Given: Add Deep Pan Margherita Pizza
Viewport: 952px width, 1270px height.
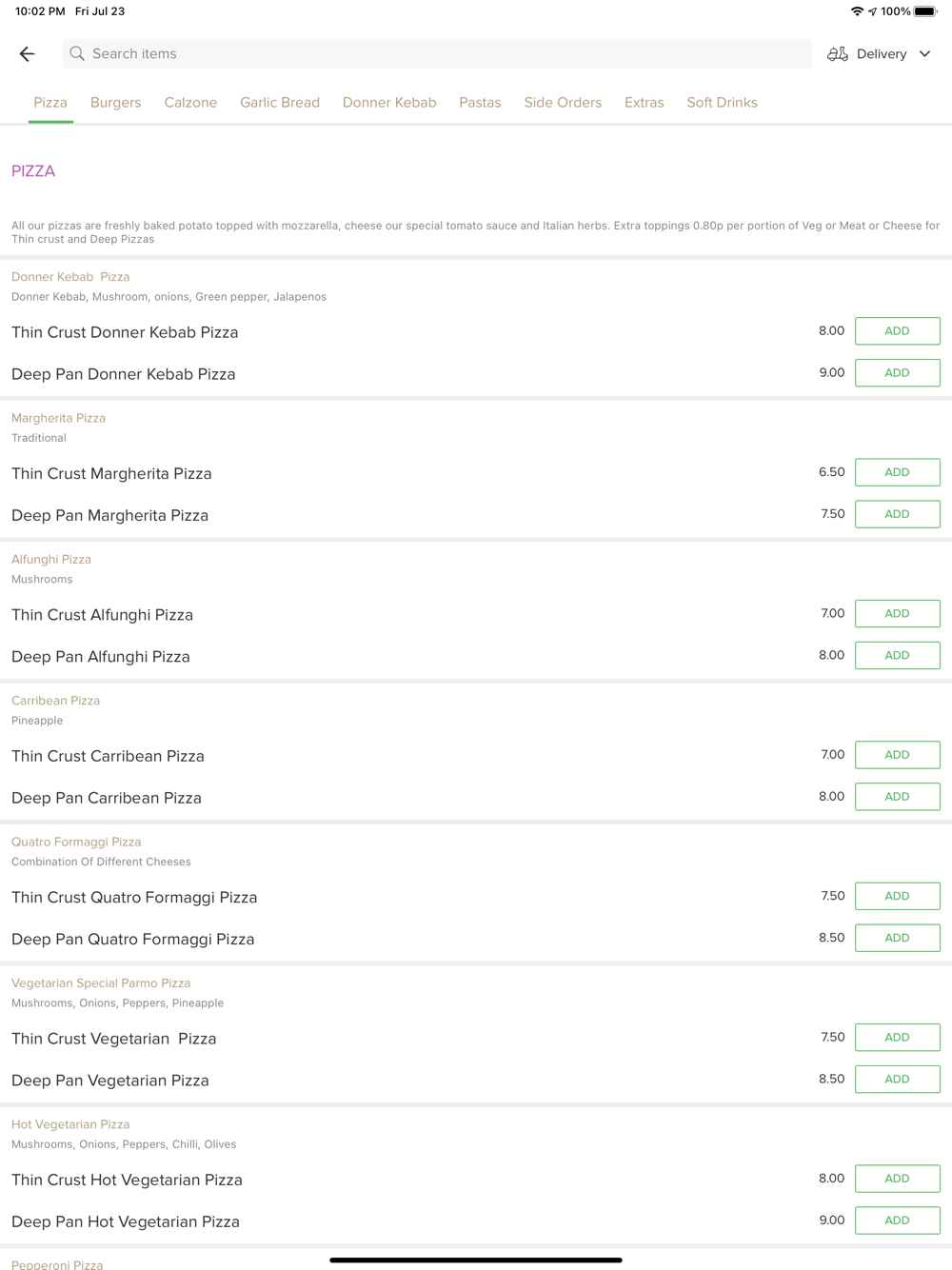Looking at the screenshot, I should (897, 514).
